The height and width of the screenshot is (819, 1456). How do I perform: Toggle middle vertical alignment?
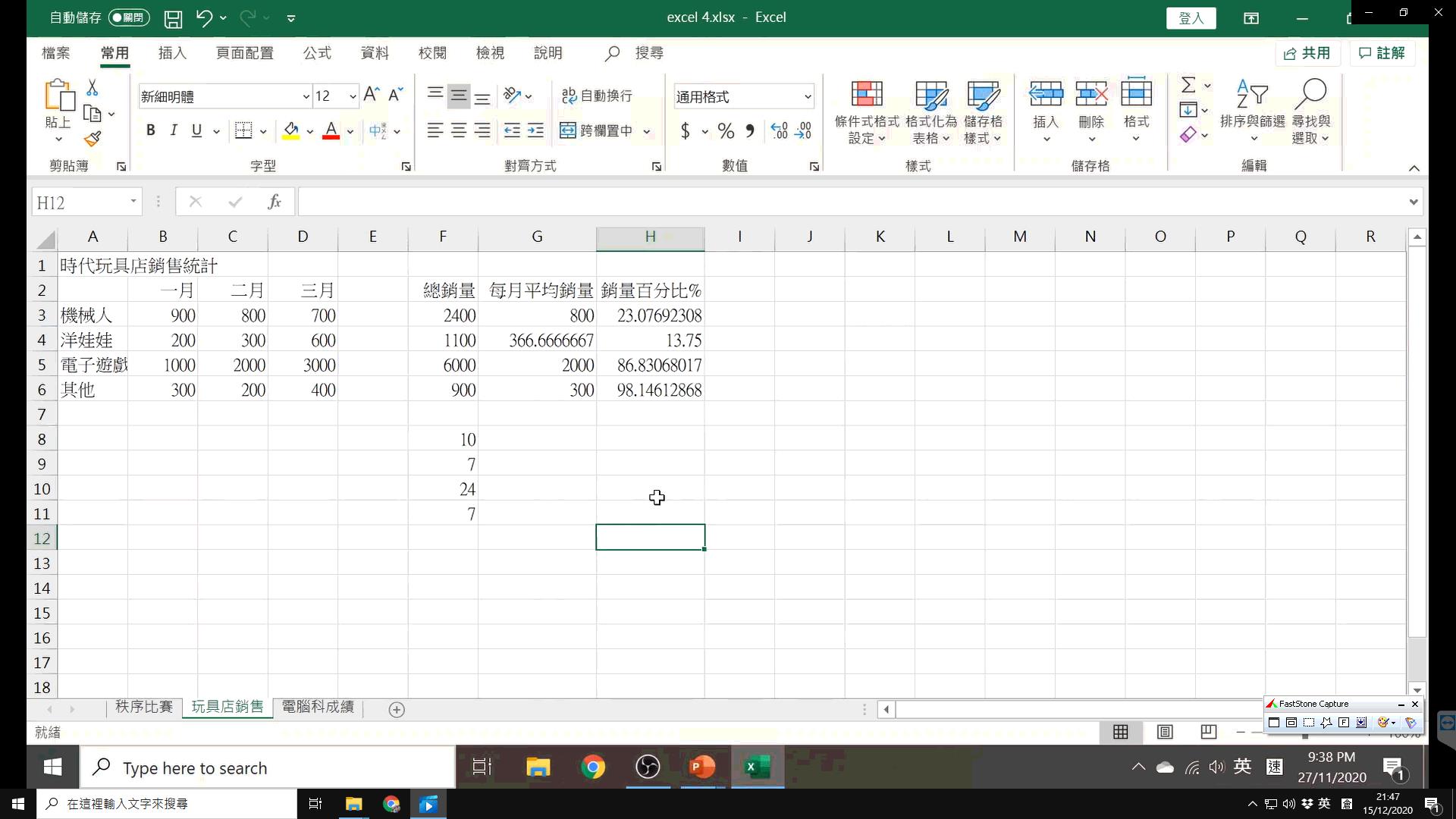(459, 96)
